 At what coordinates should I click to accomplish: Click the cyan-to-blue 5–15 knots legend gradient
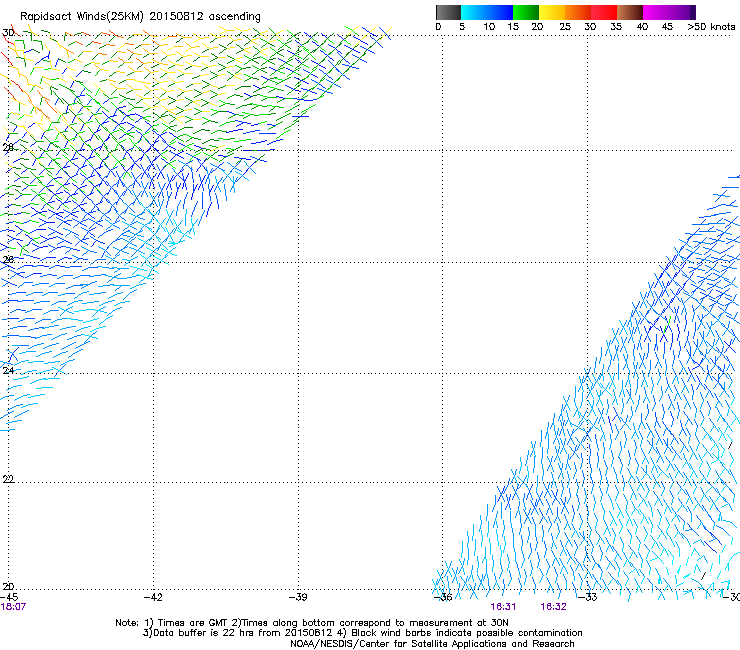tap(487, 12)
